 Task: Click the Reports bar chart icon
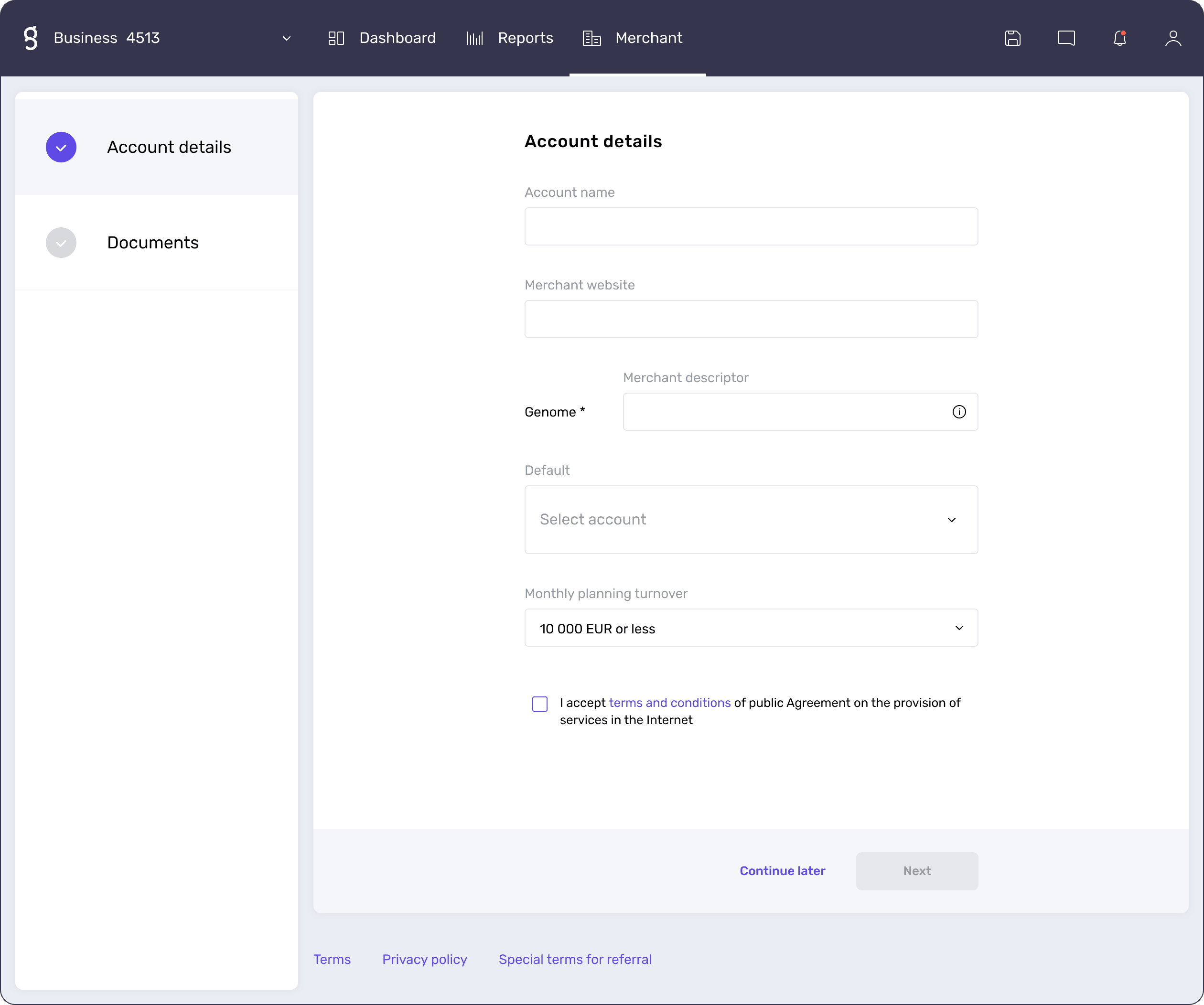click(x=475, y=38)
